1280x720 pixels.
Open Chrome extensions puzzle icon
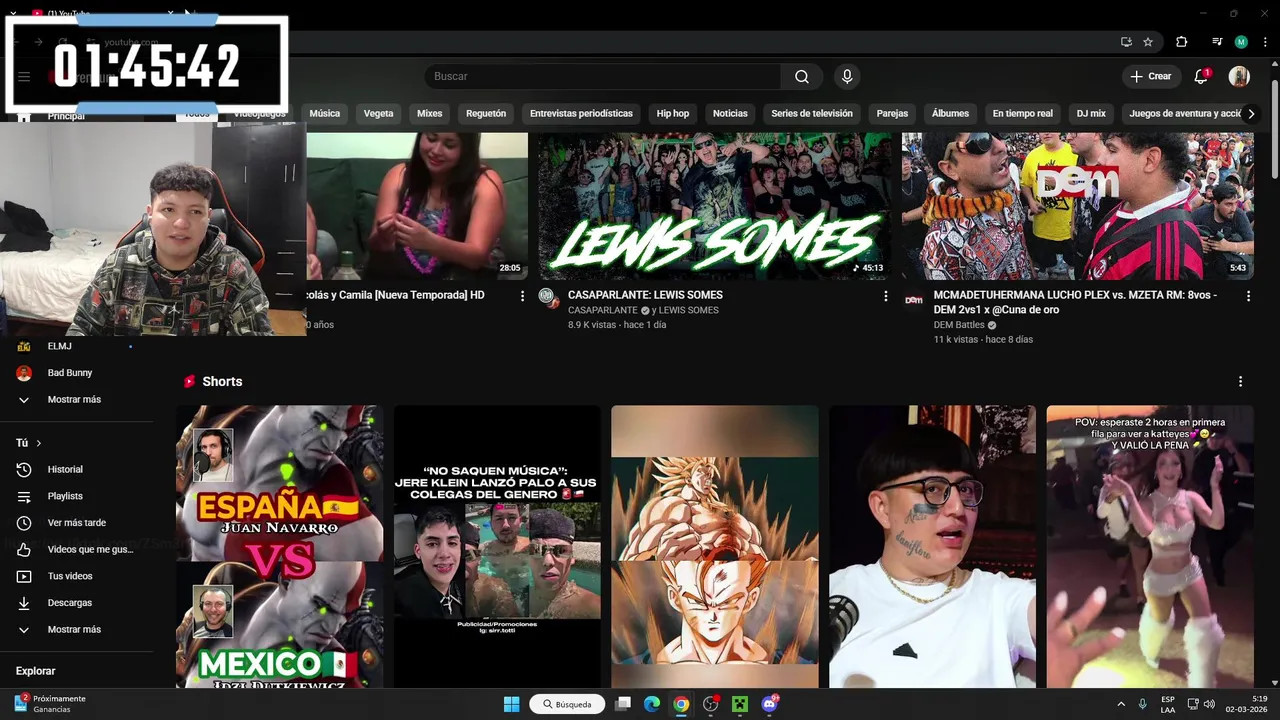coord(1181,42)
